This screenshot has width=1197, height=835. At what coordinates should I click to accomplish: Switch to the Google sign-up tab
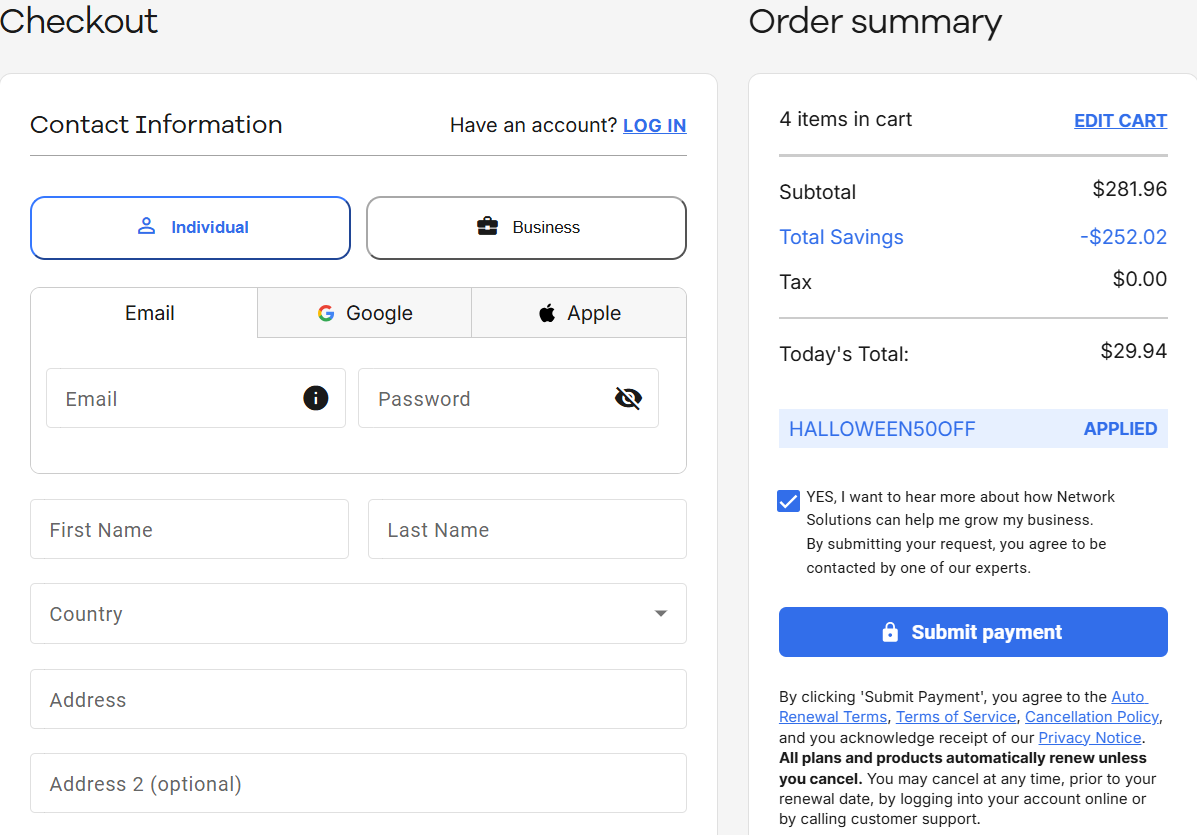pyautogui.click(x=364, y=313)
